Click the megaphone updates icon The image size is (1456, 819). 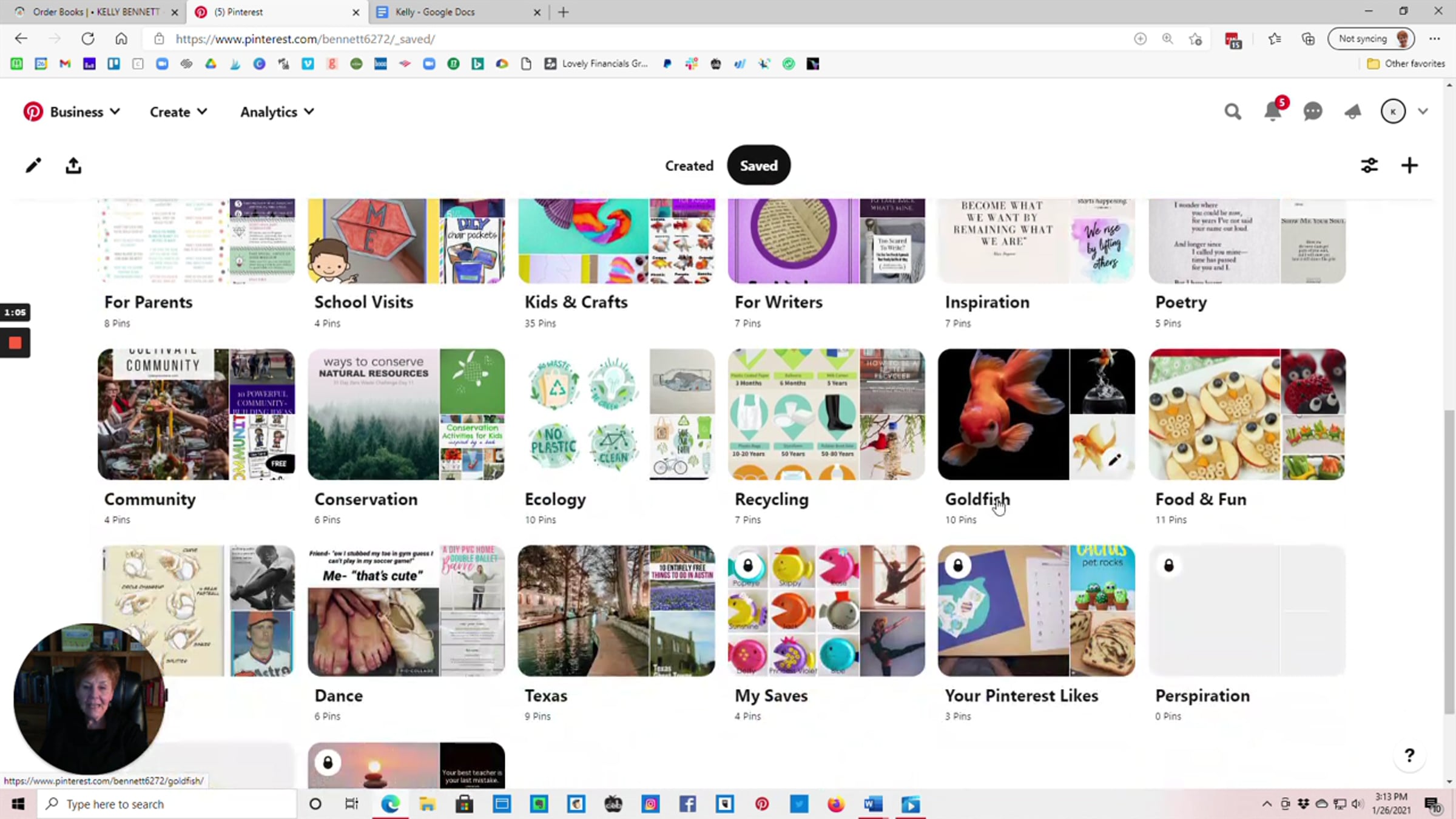pos(1352,112)
